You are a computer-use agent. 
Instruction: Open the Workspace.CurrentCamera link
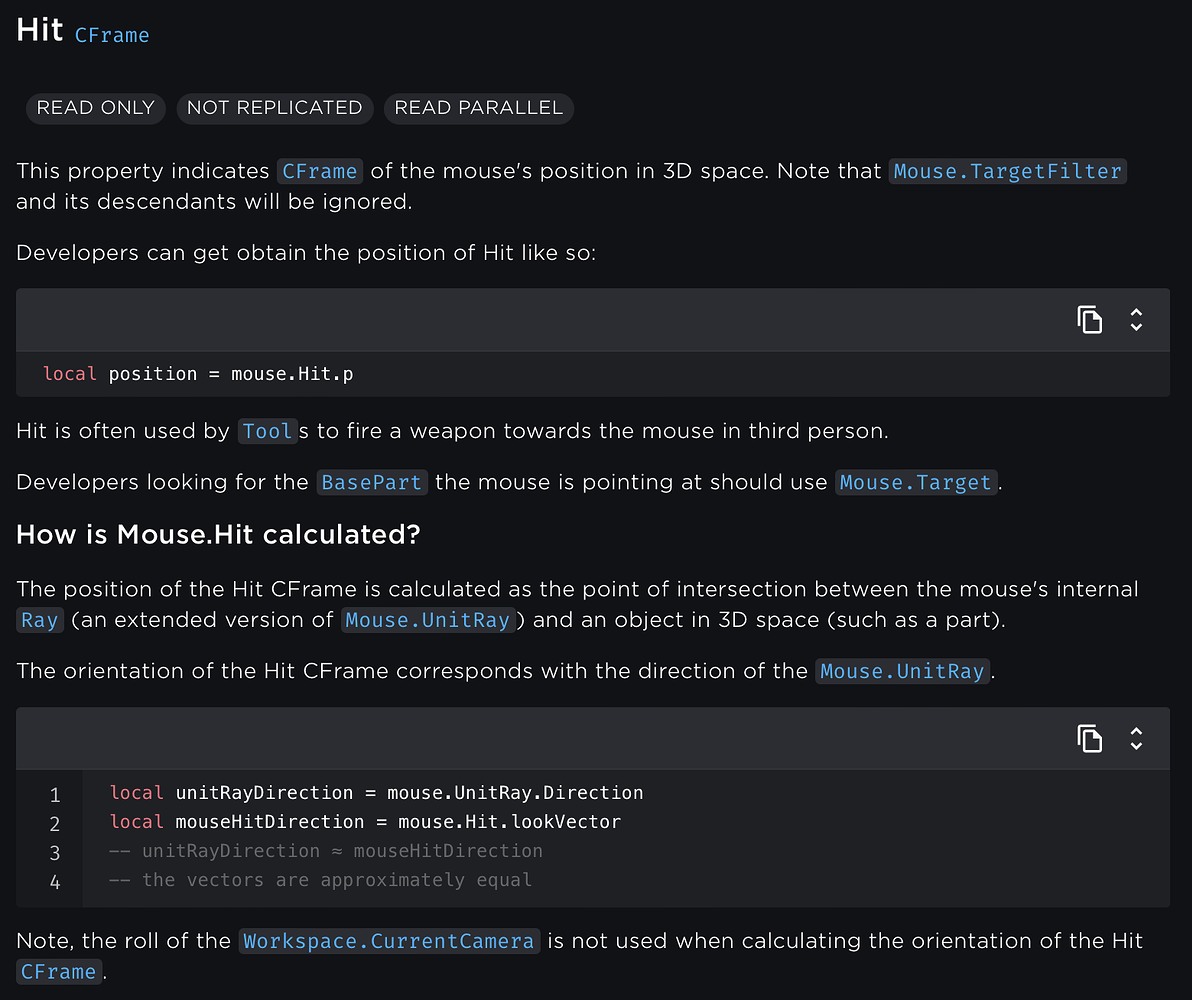pyautogui.click(x=389, y=941)
